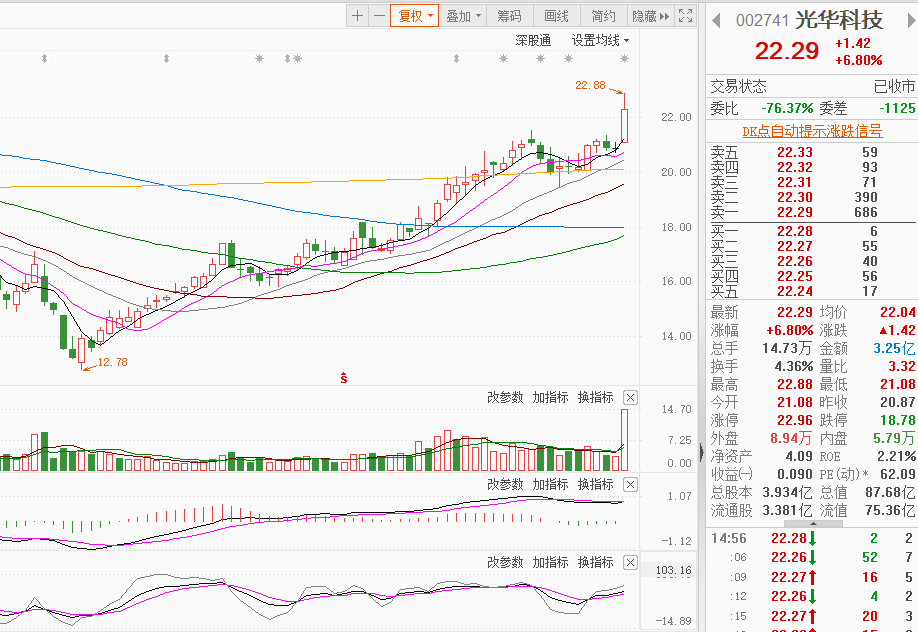The height and width of the screenshot is (632, 918).
Task: Click the rightmost event star marker
Action: point(625,59)
